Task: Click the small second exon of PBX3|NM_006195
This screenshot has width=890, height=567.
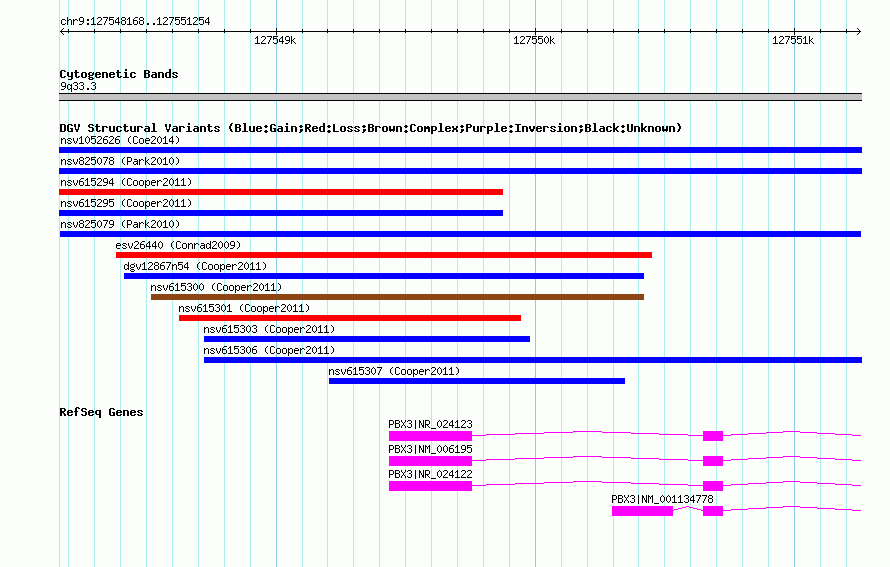Action: pos(713,461)
